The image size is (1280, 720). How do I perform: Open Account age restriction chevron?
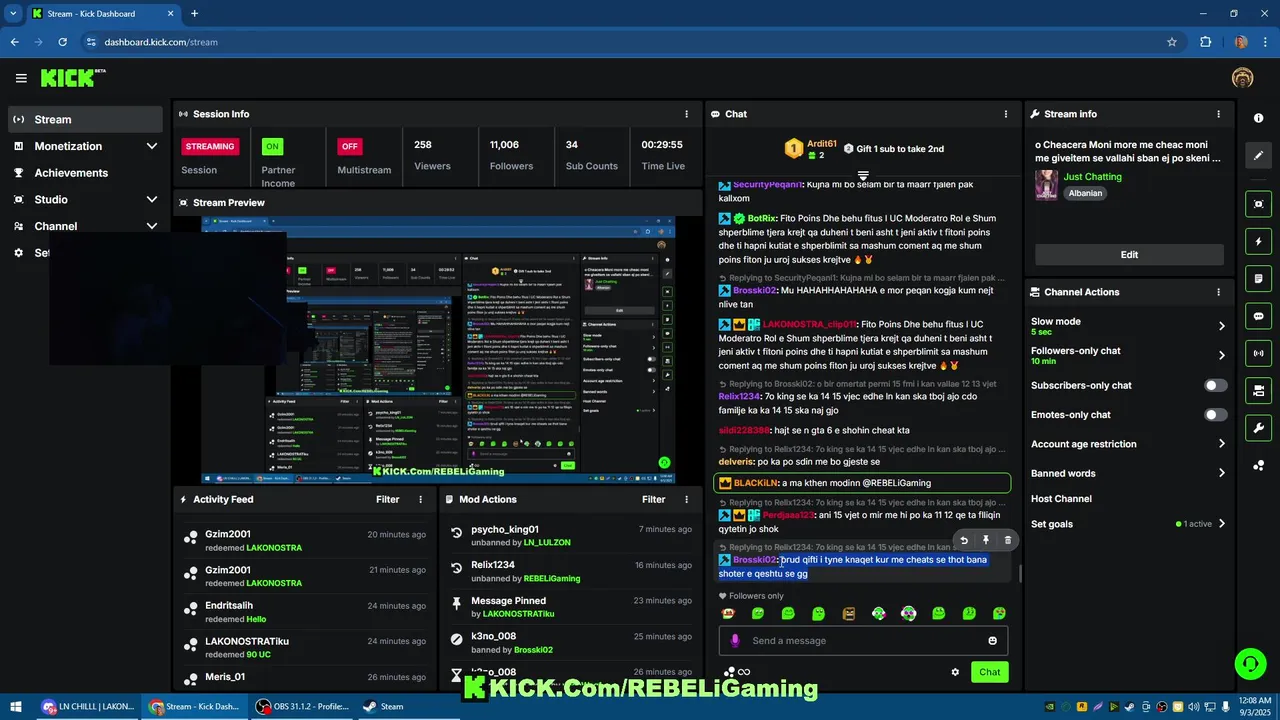tap(1221, 444)
